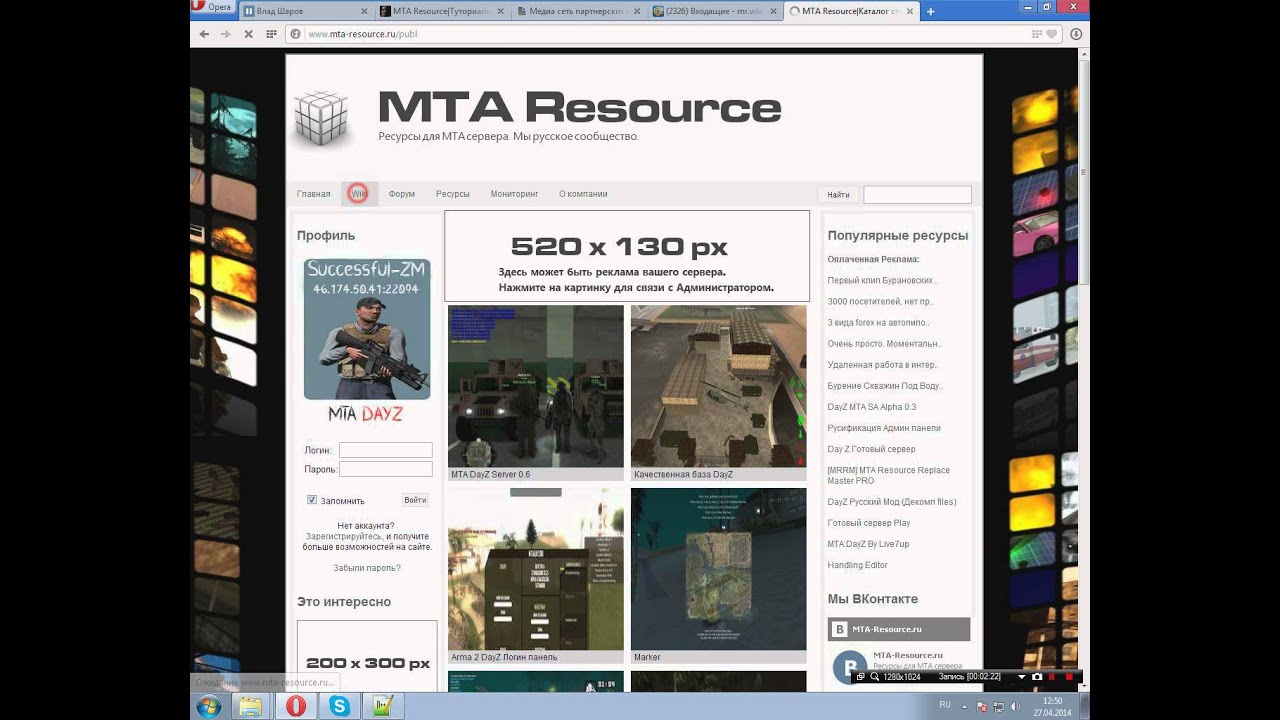
Task: Open DayZ Русский Мод (Декомп files) link
Action: coord(891,502)
